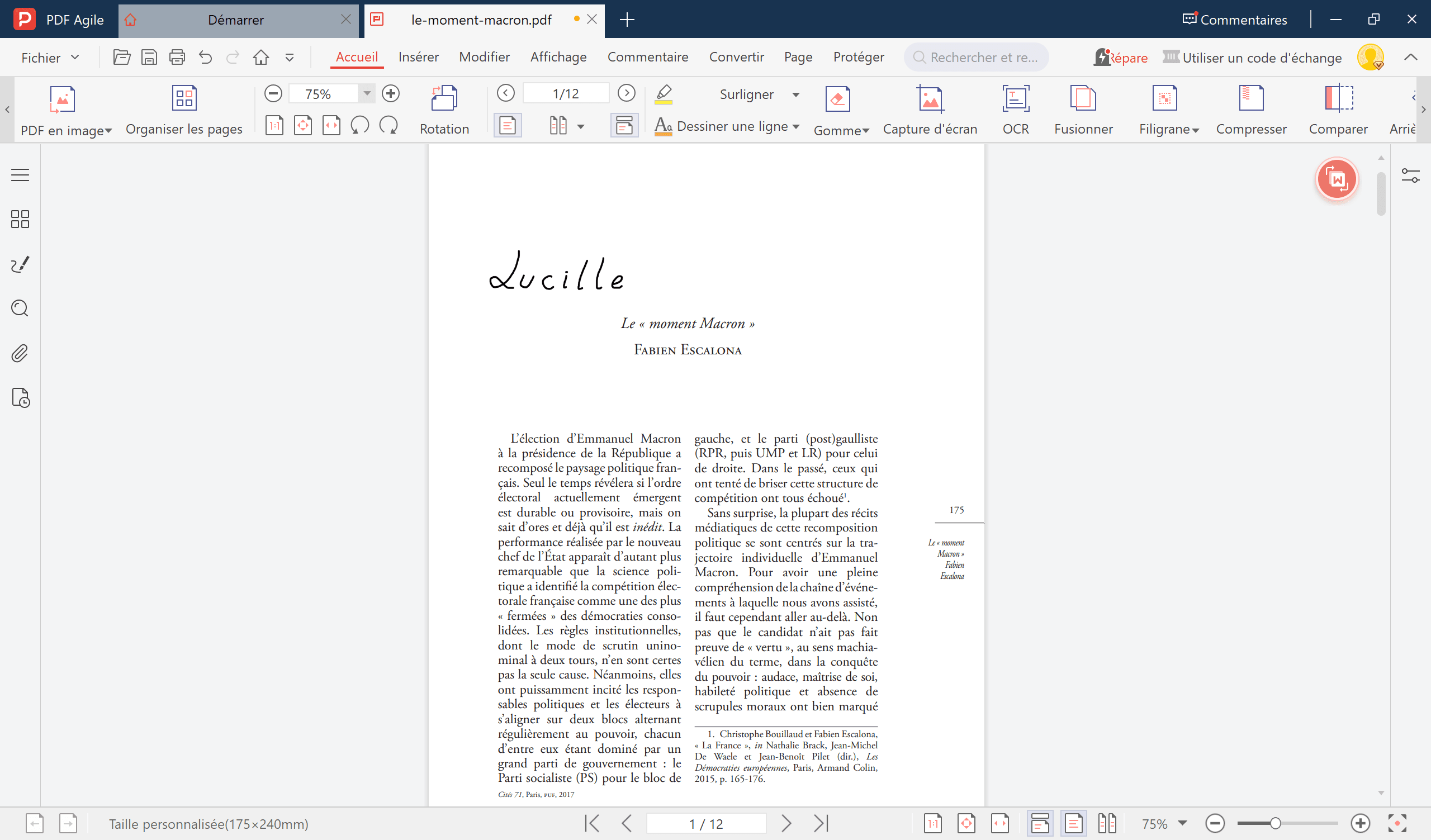Open the Protéger tab
1431x840 pixels.
point(858,58)
